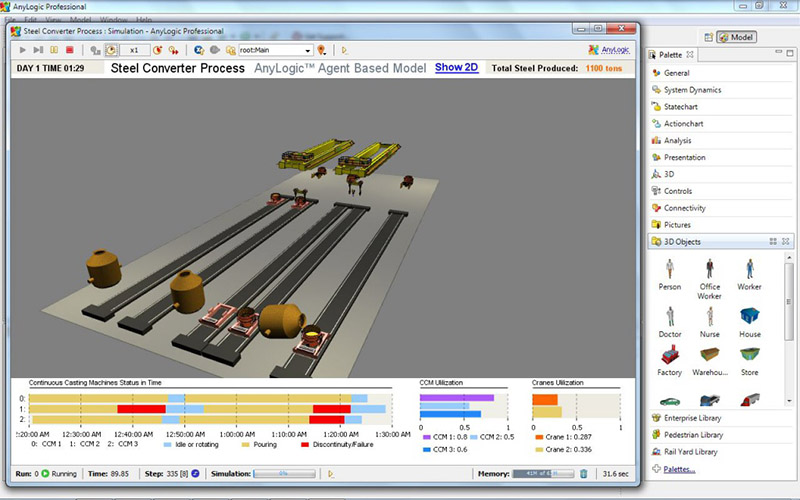Open the Pedestrian Library palette
This screenshot has height=500, width=800.
(x=720, y=435)
